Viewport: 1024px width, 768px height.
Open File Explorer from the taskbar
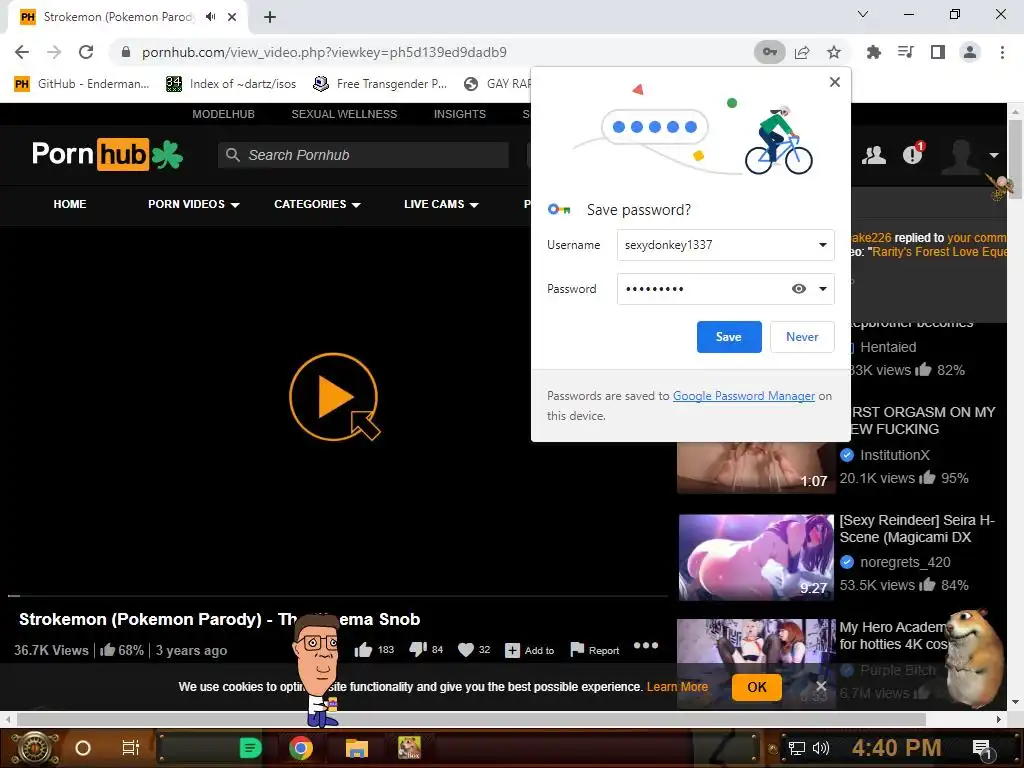coord(357,748)
